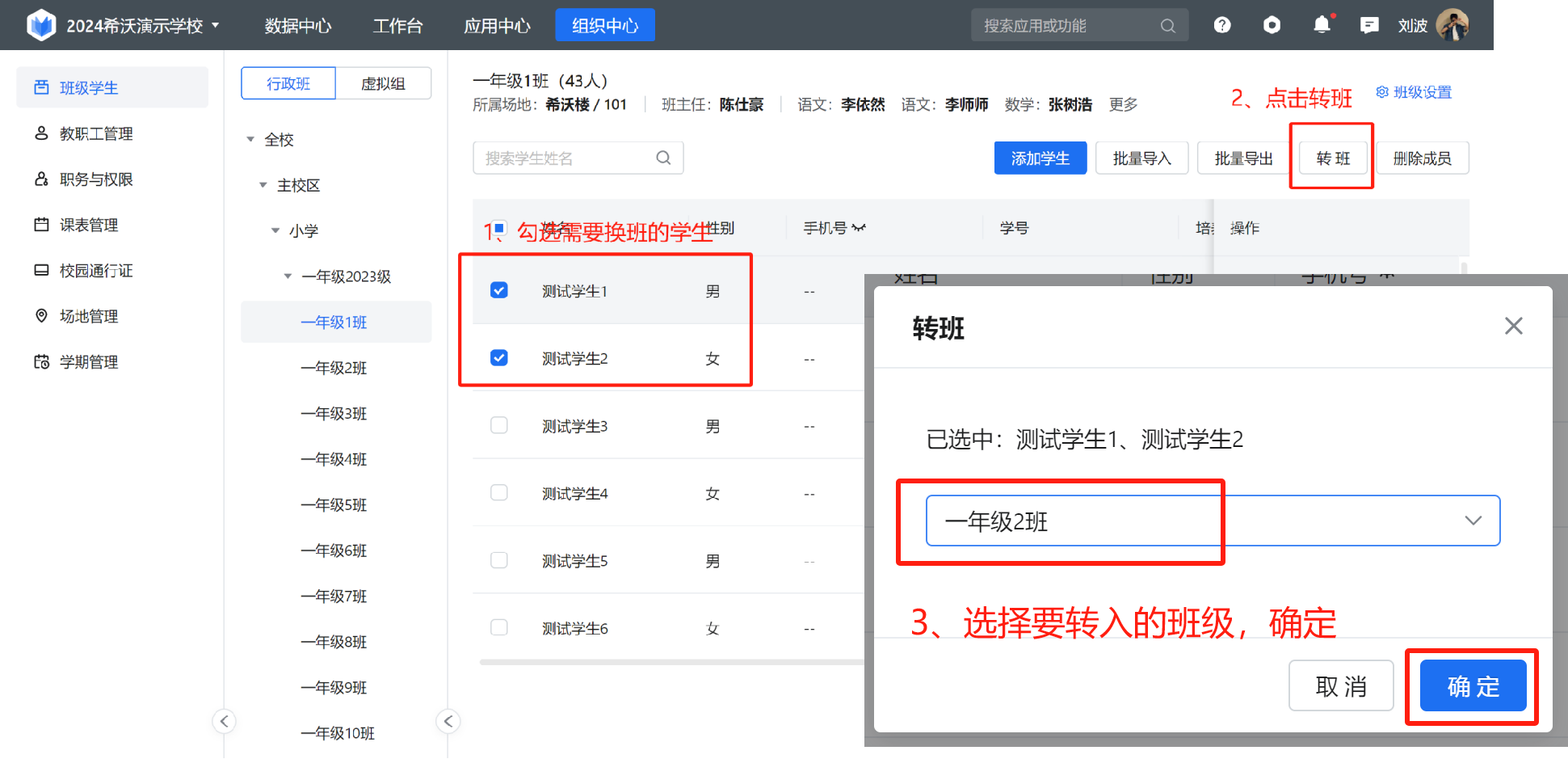Check the 测试学生3 checkbox
The image size is (1568, 759).
499,425
